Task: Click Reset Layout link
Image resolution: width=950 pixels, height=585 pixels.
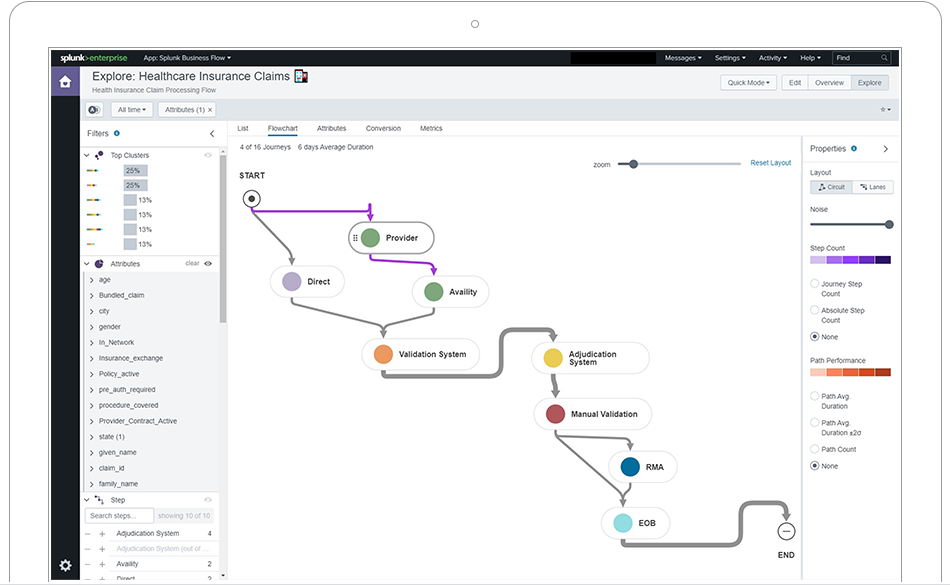Action: [771, 163]
